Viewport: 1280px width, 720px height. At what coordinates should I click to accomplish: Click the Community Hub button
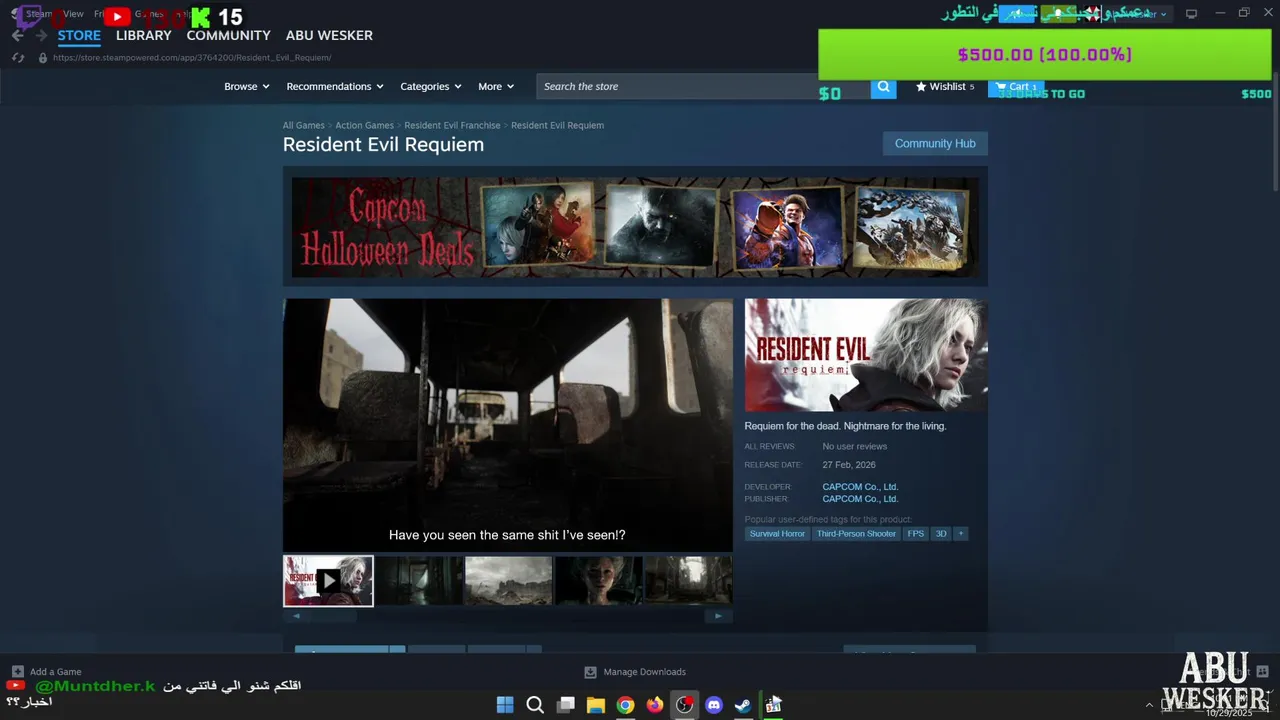coord(935,144)
